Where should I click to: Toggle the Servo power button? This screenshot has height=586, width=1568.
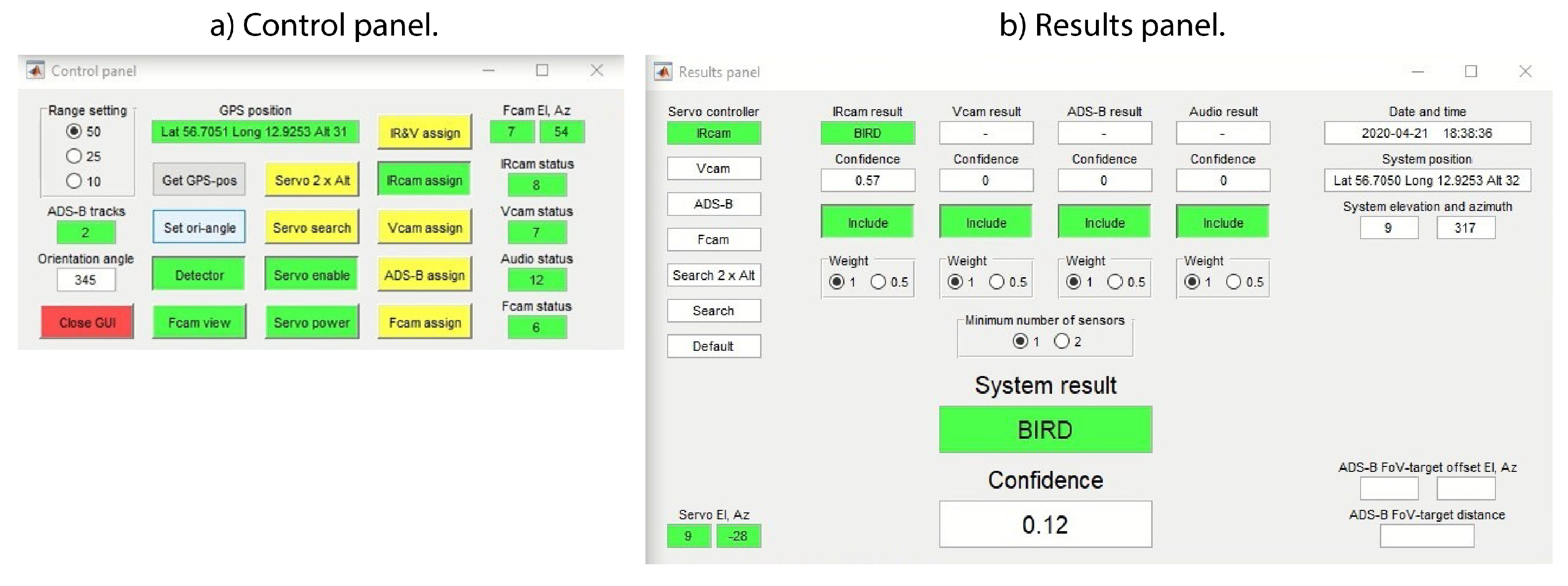tap(312, 322)
